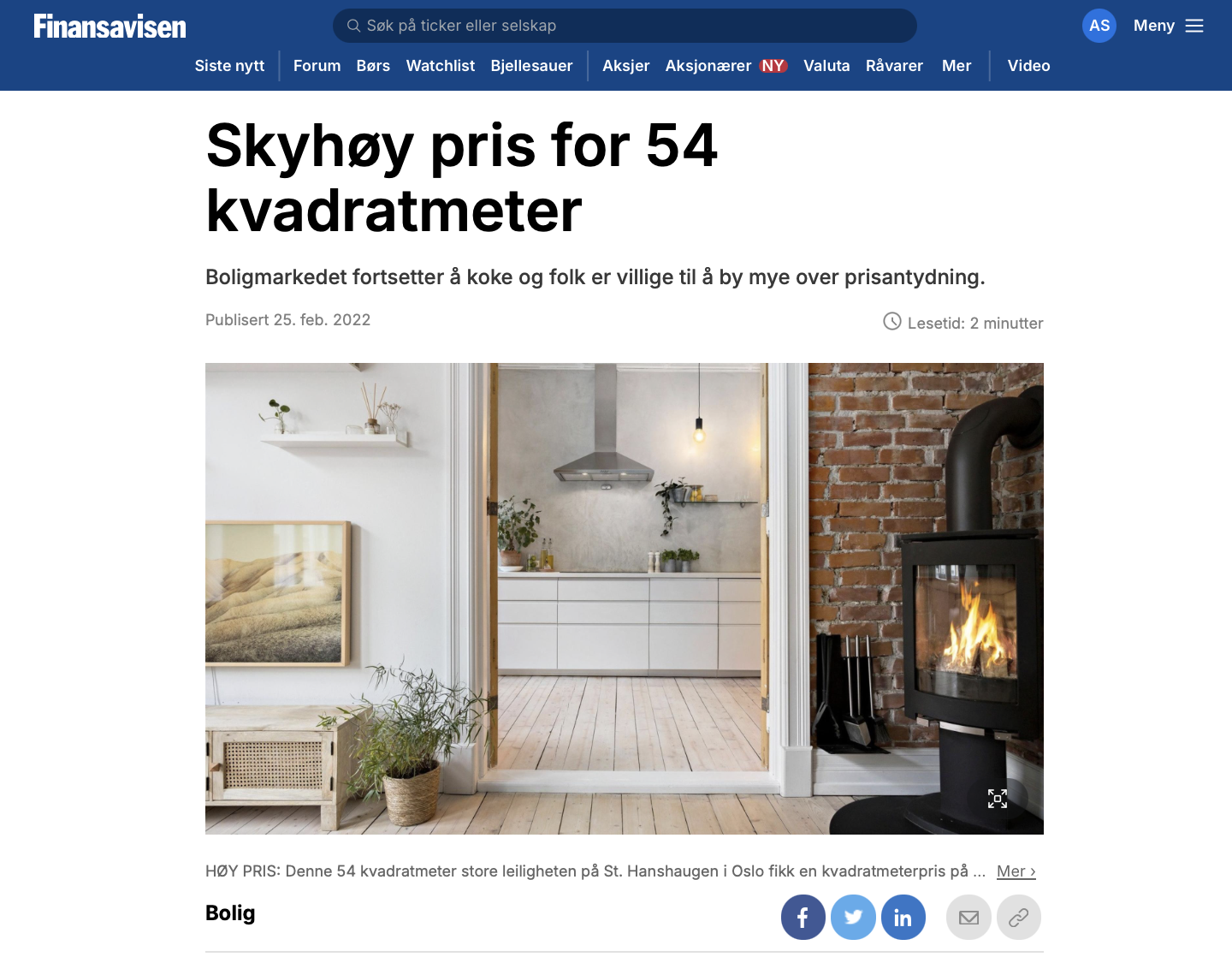The image size is (1232, 957).
Task: Share article on LinkedIn
Action: point(903,918)
